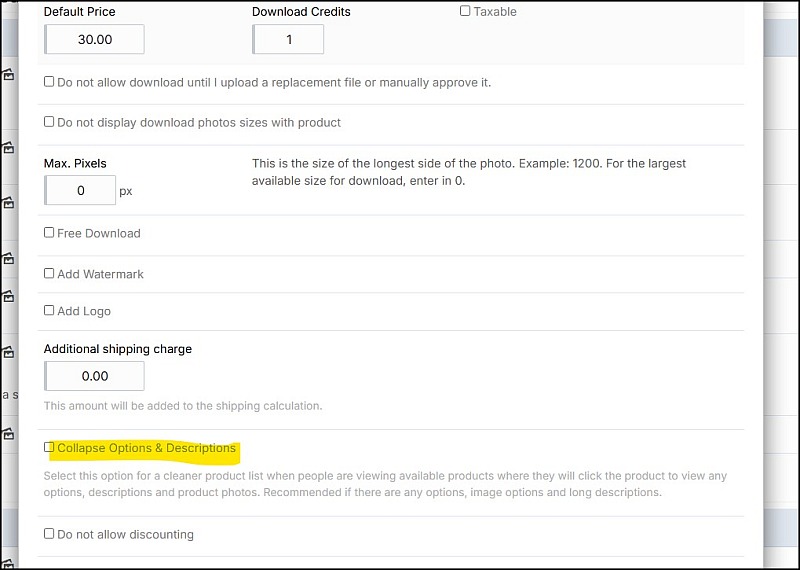Image resolution: width=800 pixels, height=570 pixels.
Task: Click the 'Additional shipping charge' label
Action: tap(118, 349)
